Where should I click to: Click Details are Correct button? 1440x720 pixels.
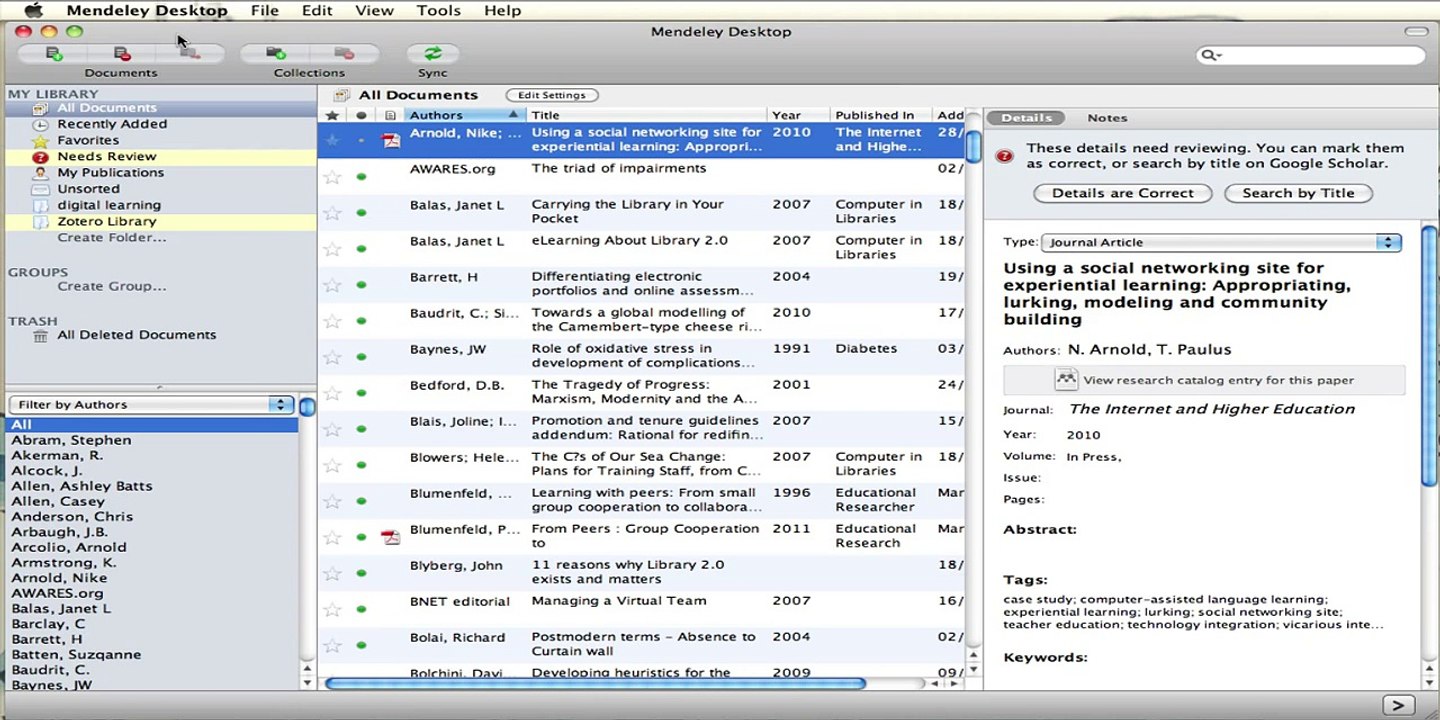tap(1123, 193)
